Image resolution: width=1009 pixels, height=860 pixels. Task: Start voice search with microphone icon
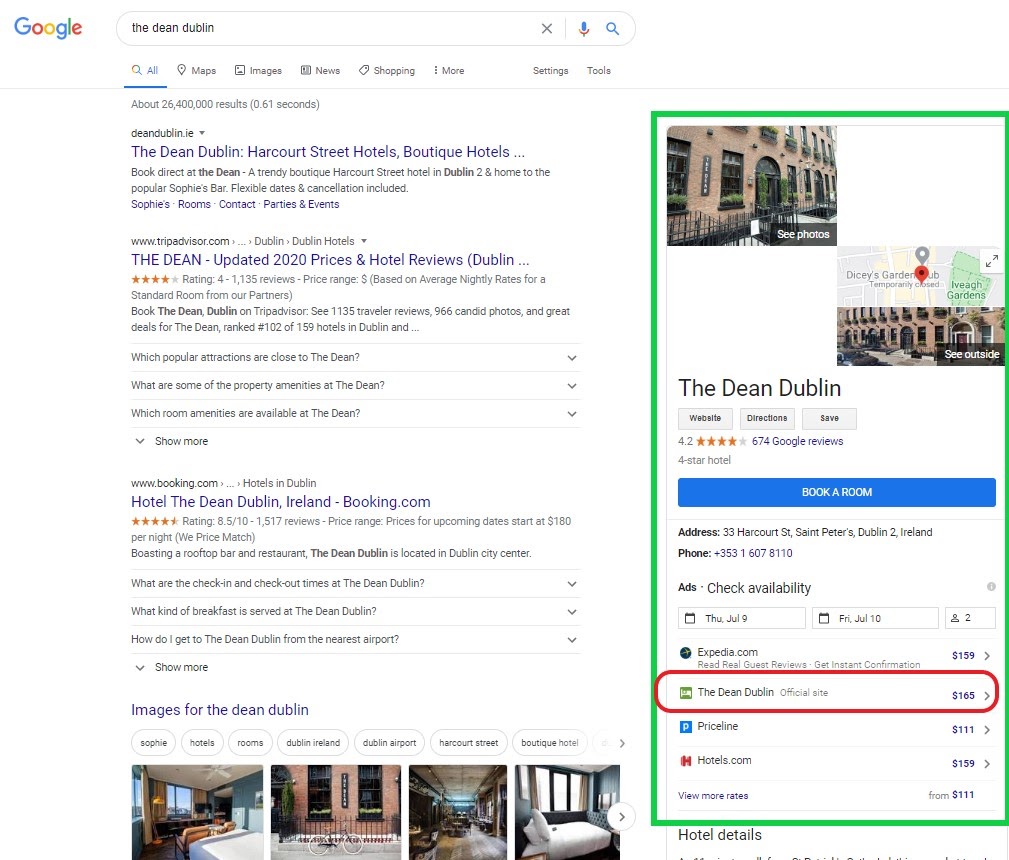point(584,29)
